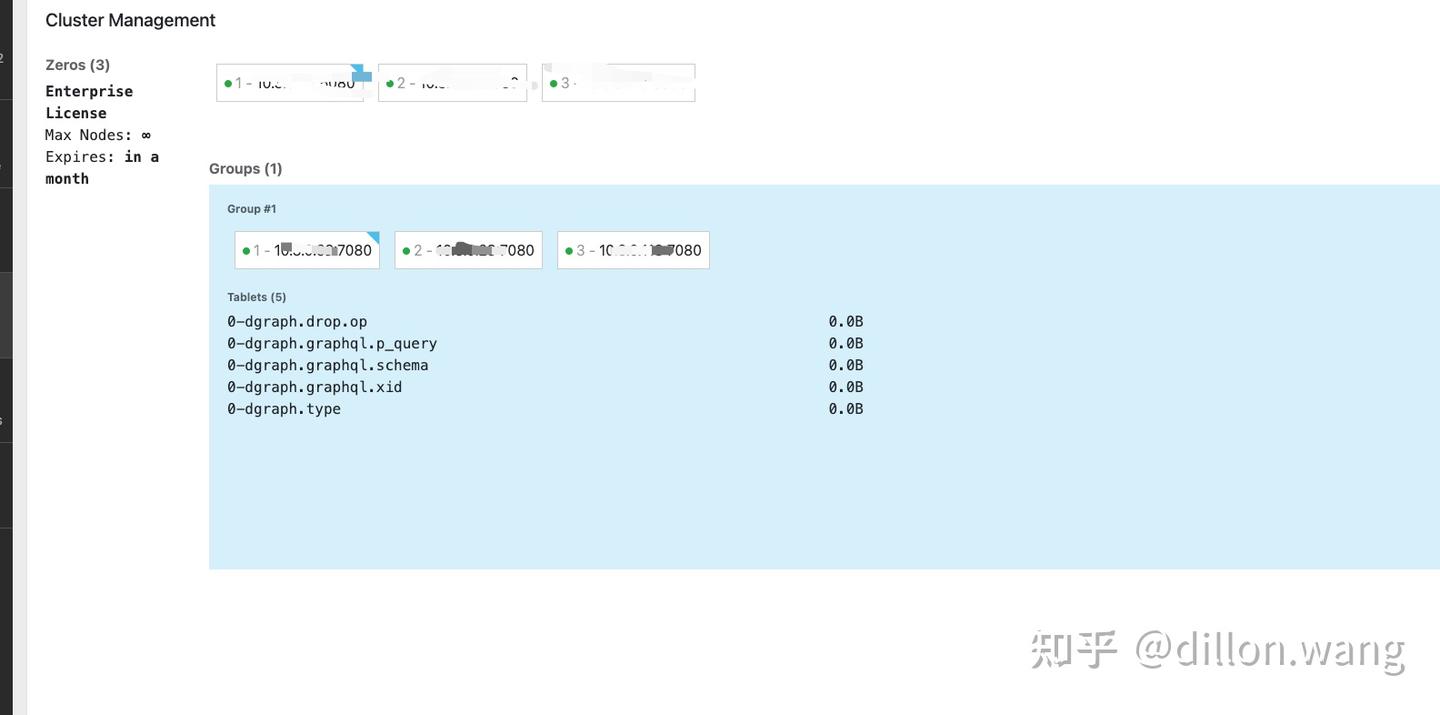Screen dimensions: 1440x715
Task: Open the Group #1 panel header
Action: coord(250,208)
